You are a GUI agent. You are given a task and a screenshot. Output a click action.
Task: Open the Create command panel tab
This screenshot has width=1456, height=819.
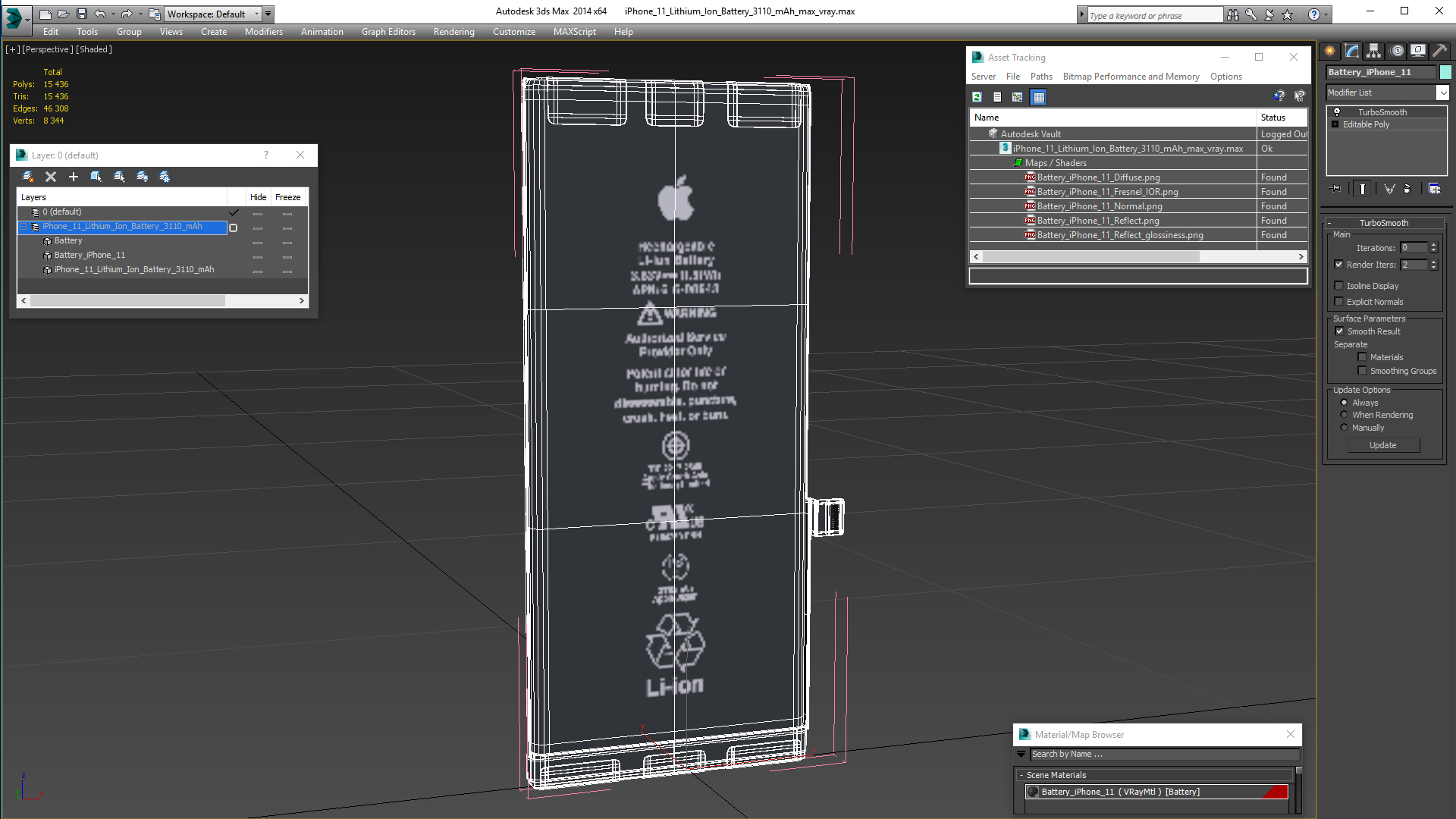point(1330,51)
